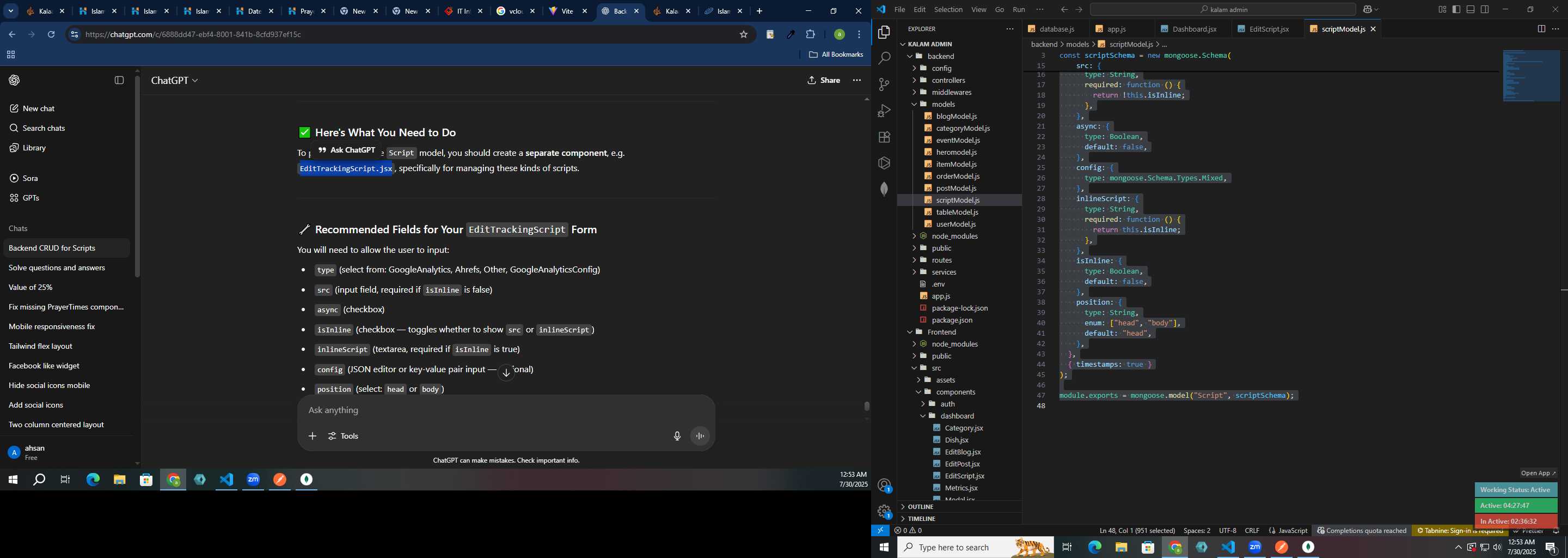This screenshot has width=1568, height=558.
Task: Reload the ChatGPT page
Action: 52,35
